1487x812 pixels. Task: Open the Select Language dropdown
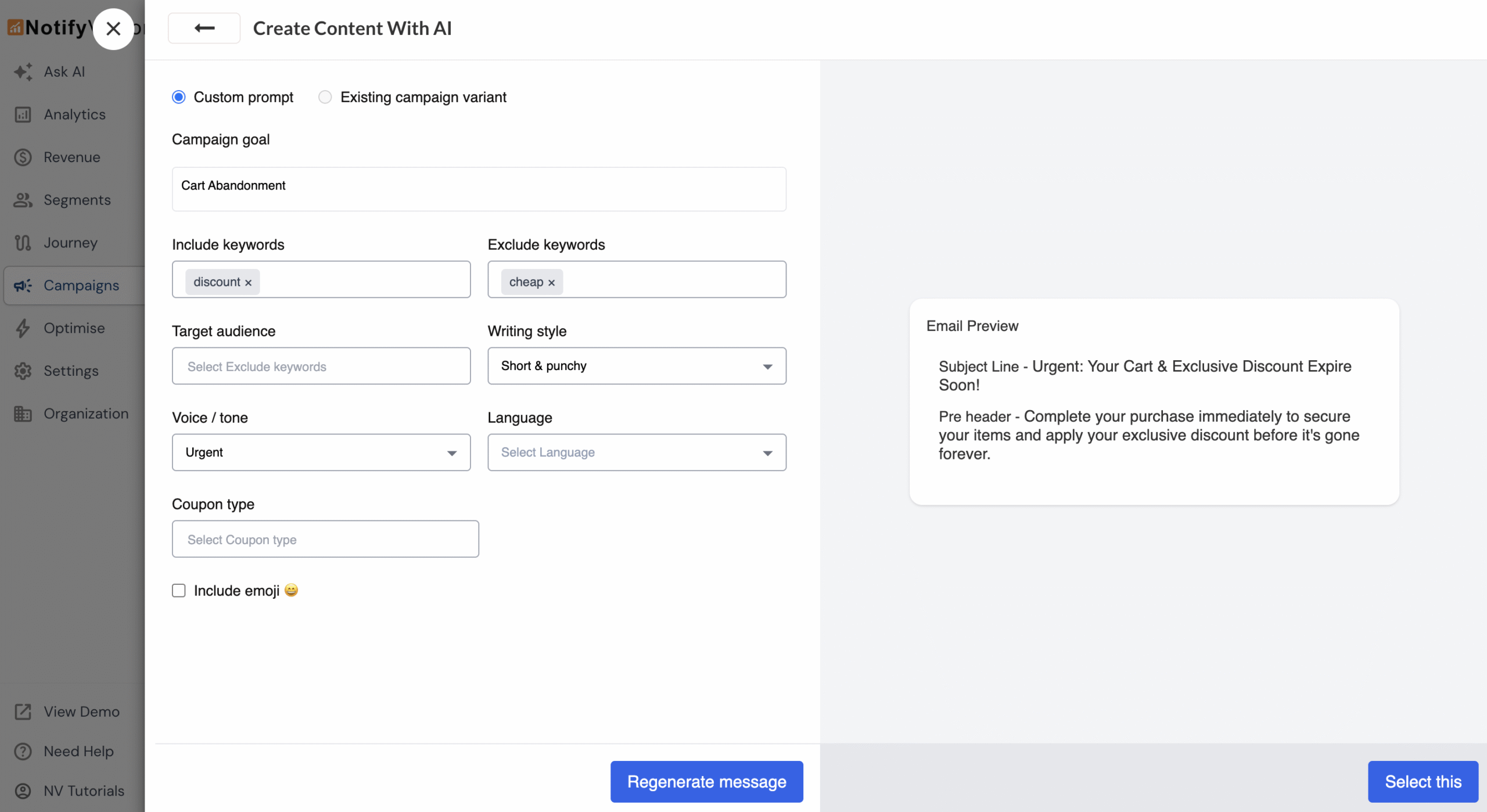637,452
